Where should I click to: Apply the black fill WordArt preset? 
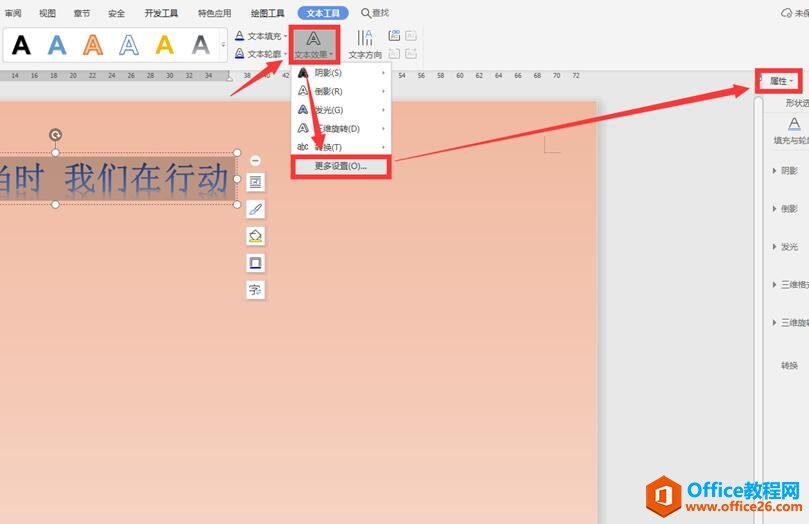21,45
